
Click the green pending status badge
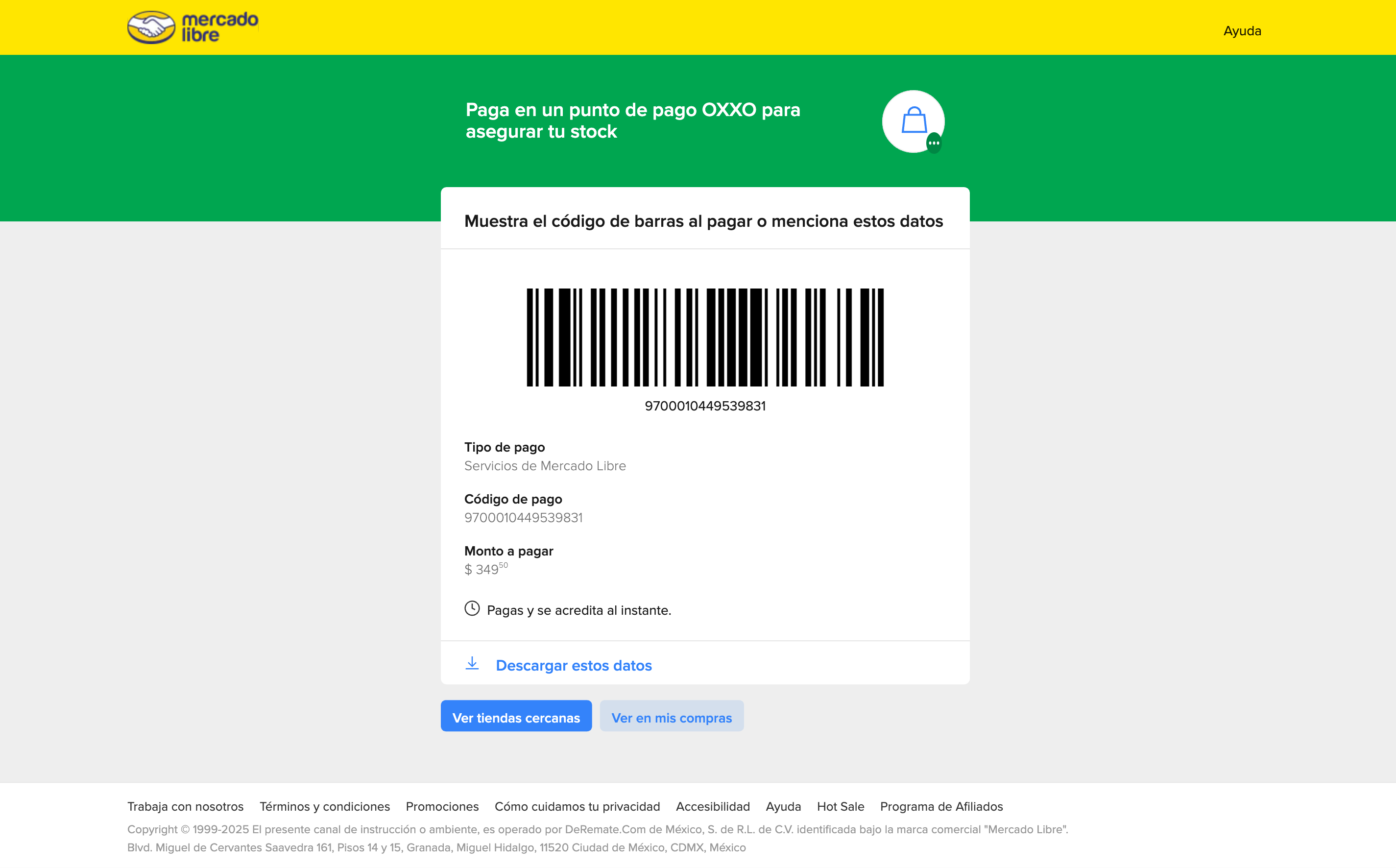[x=934, y=143]
